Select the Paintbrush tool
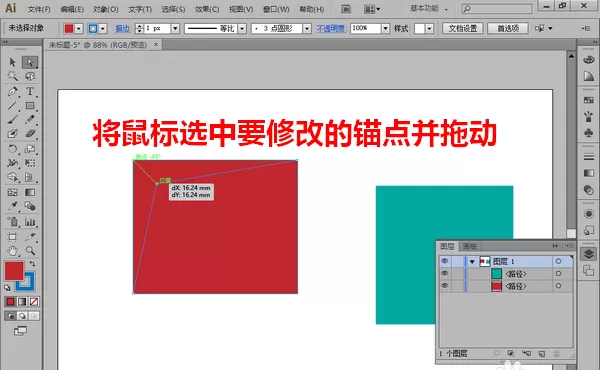 tap(13, 119)
